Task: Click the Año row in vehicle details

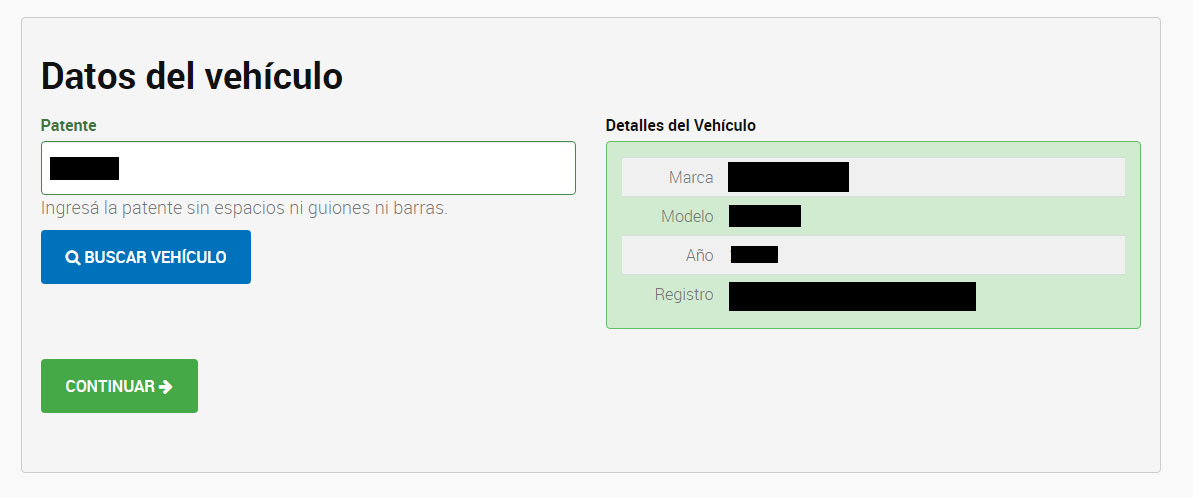Action: point(873,255)
